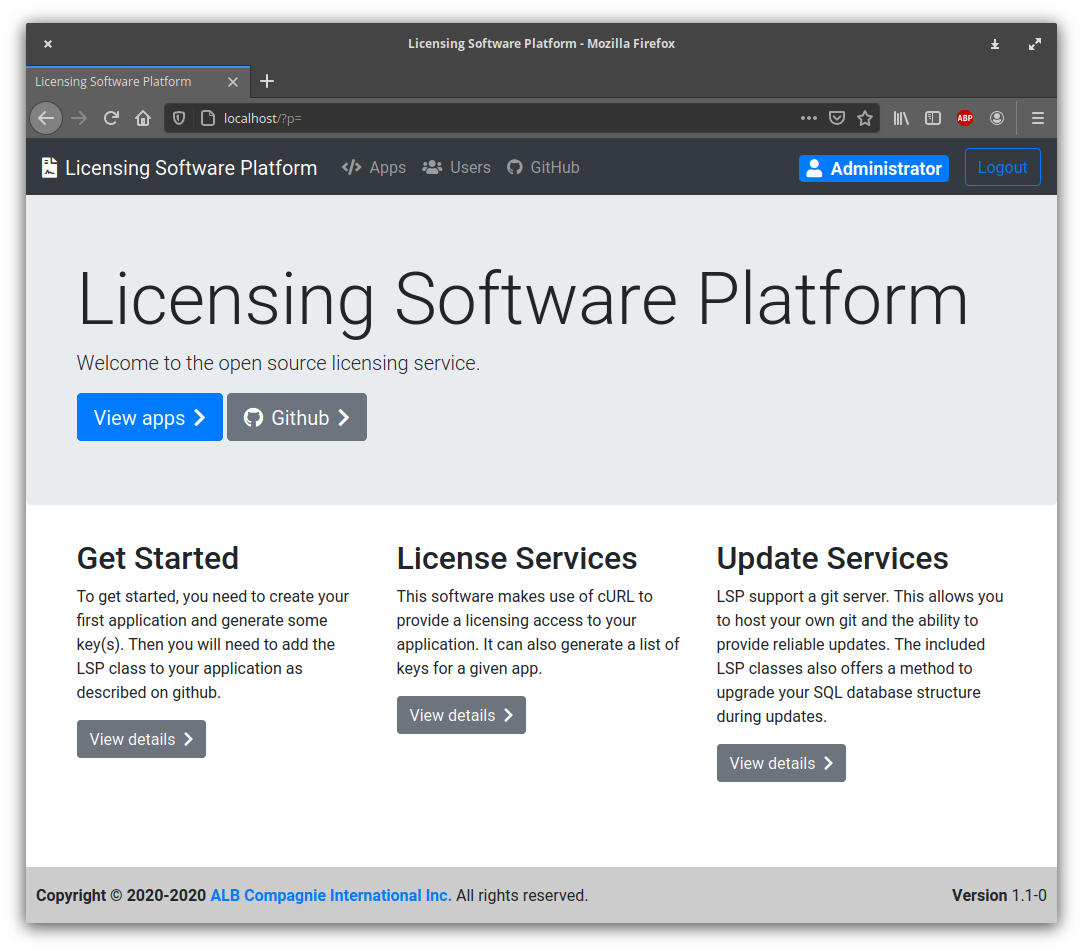Click the GitHub octocat icon in navbar

tap(514, 167)
